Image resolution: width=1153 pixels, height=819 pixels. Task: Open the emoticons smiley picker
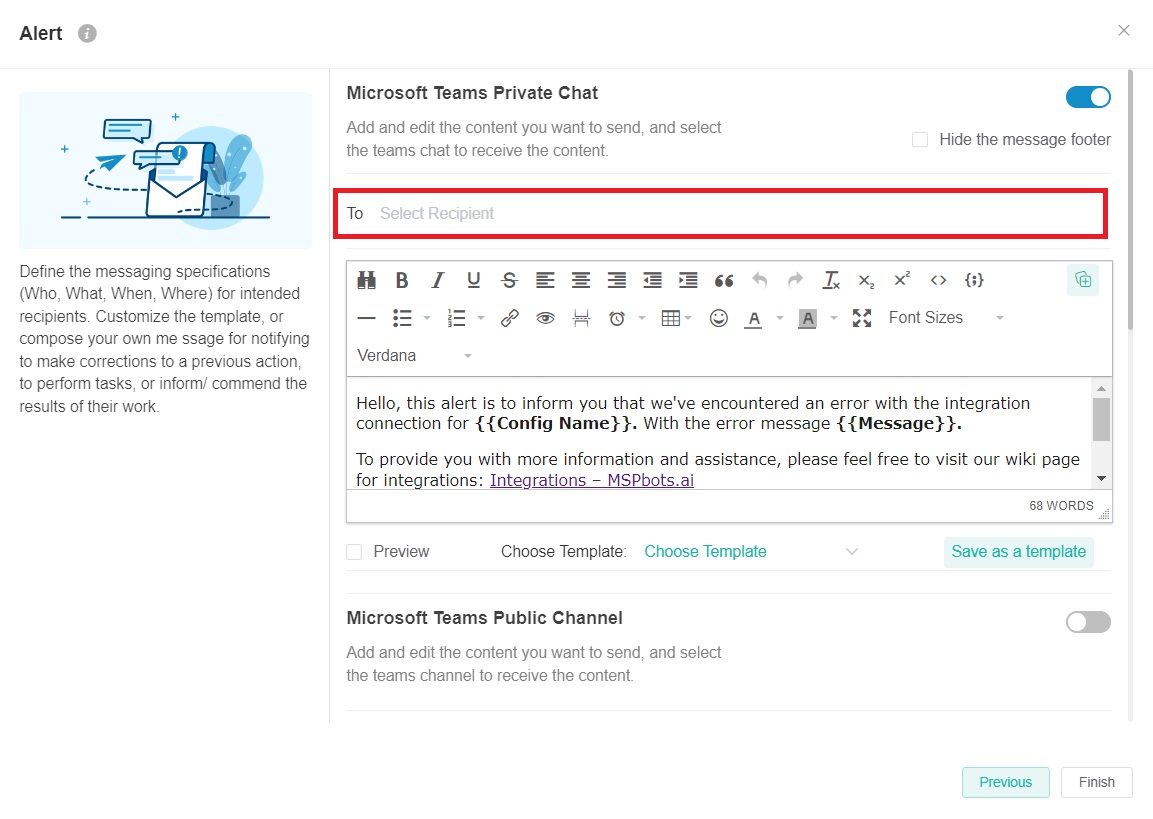coord(718,318)
